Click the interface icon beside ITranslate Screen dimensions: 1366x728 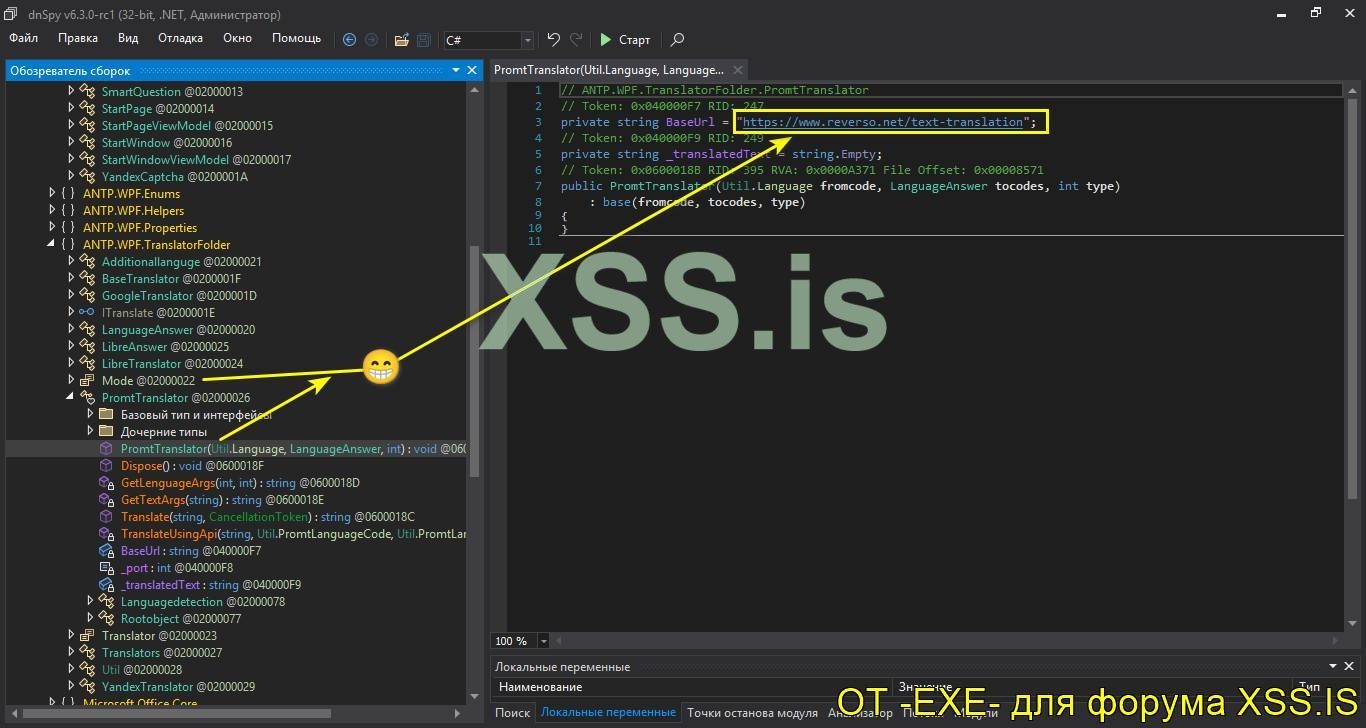[x=87, y=313]
